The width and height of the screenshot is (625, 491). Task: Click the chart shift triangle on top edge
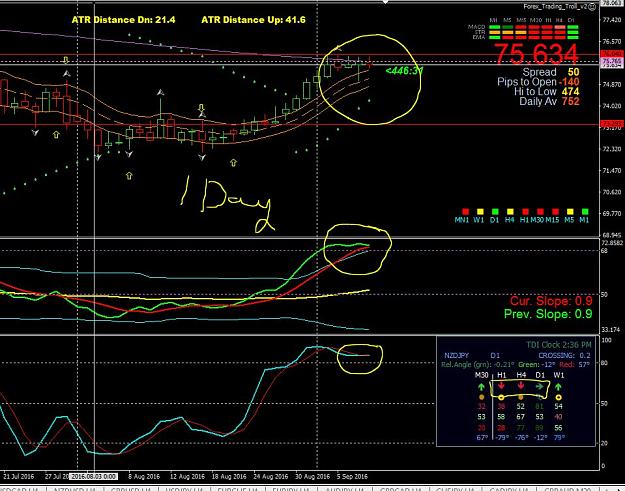tap(385, 2)
